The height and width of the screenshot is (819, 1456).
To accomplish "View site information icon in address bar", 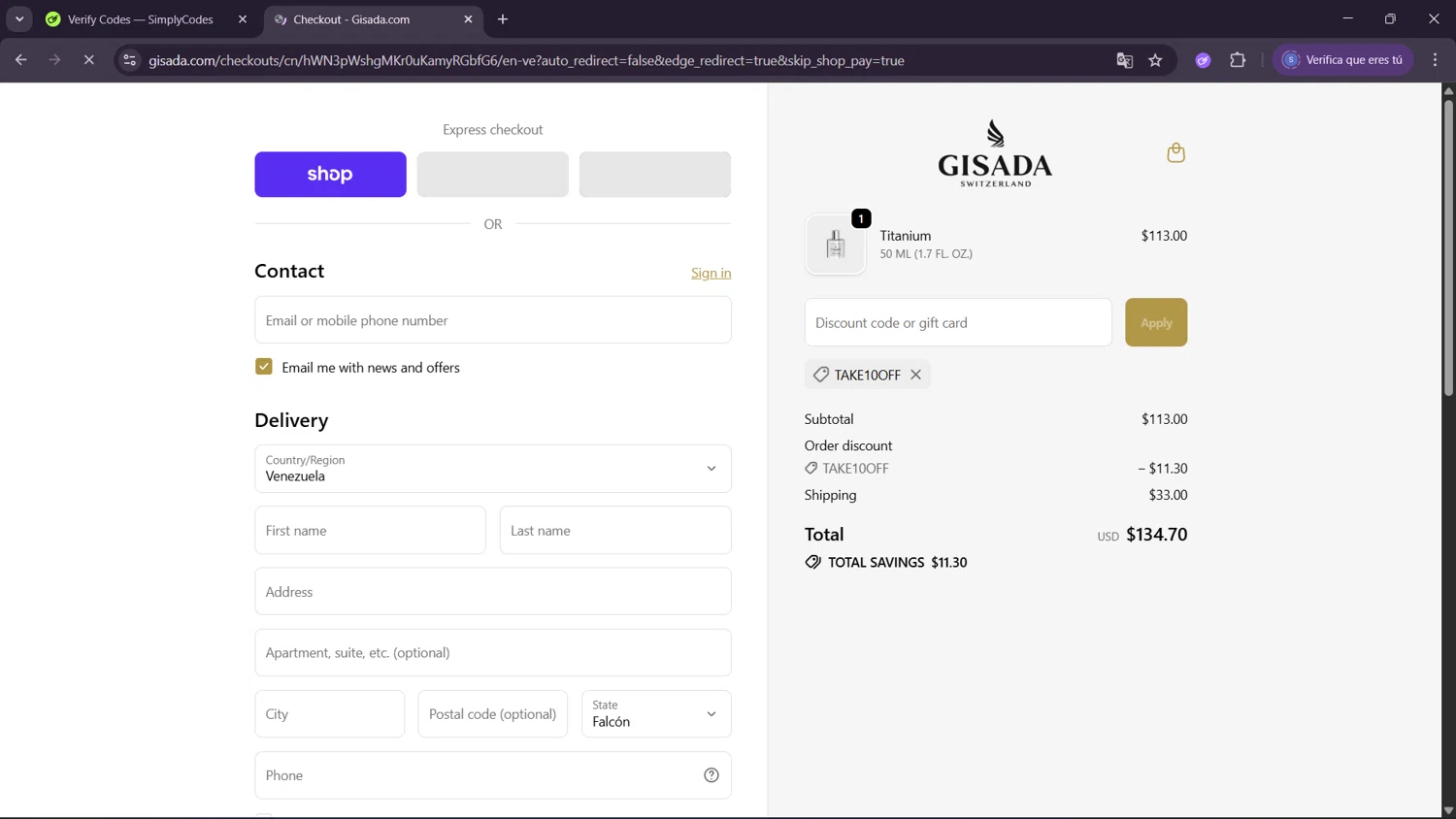I will [129, 60].
